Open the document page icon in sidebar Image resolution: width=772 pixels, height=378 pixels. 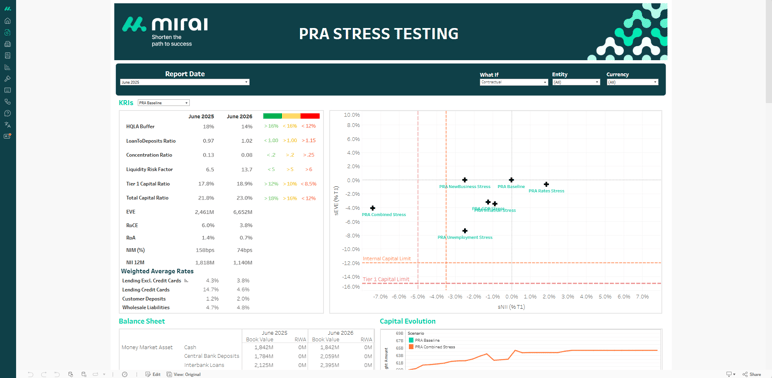[7, 56]
